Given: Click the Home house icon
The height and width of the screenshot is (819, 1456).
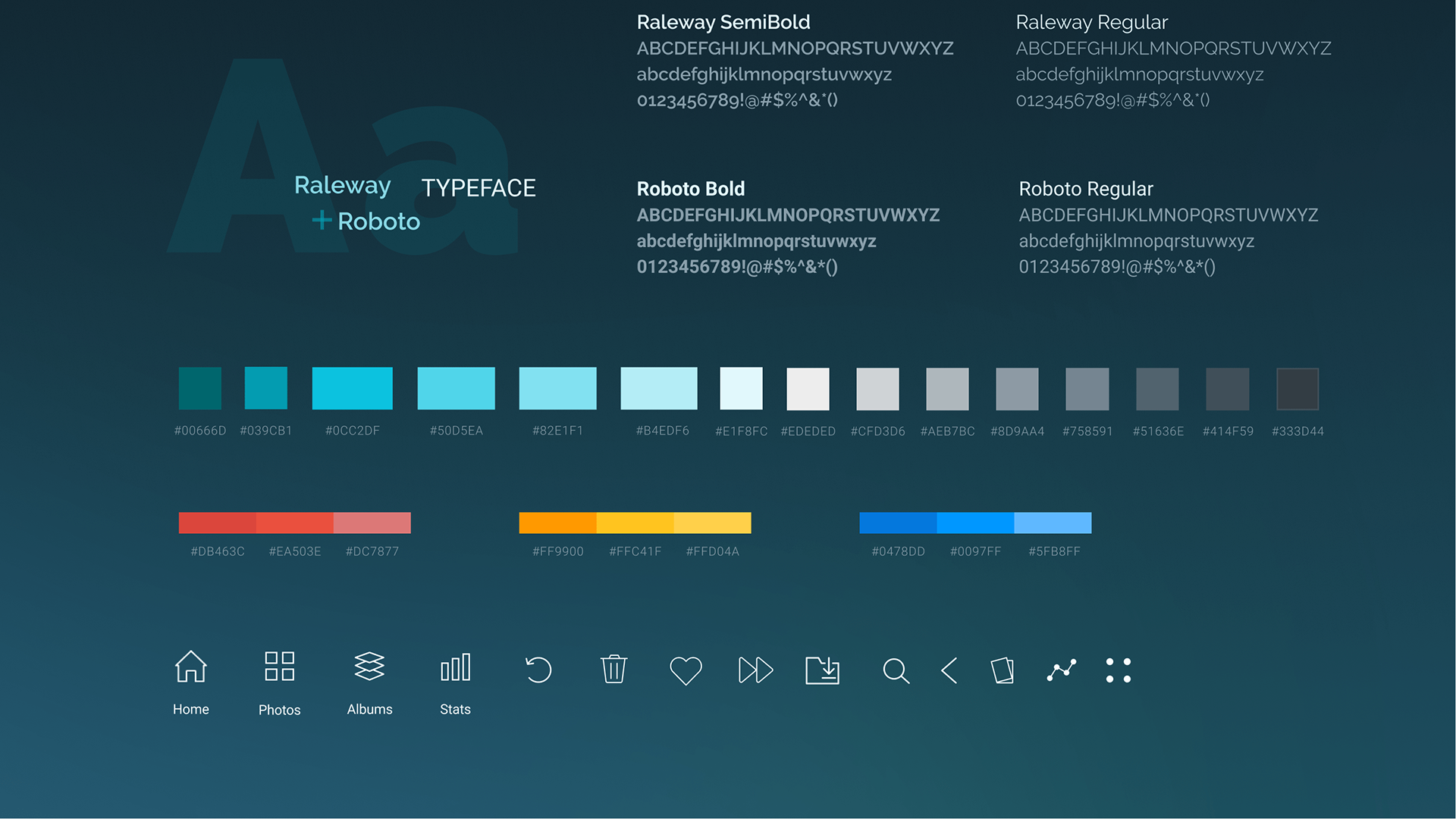Looking at the screenshot, I should (x=190, y=667).
